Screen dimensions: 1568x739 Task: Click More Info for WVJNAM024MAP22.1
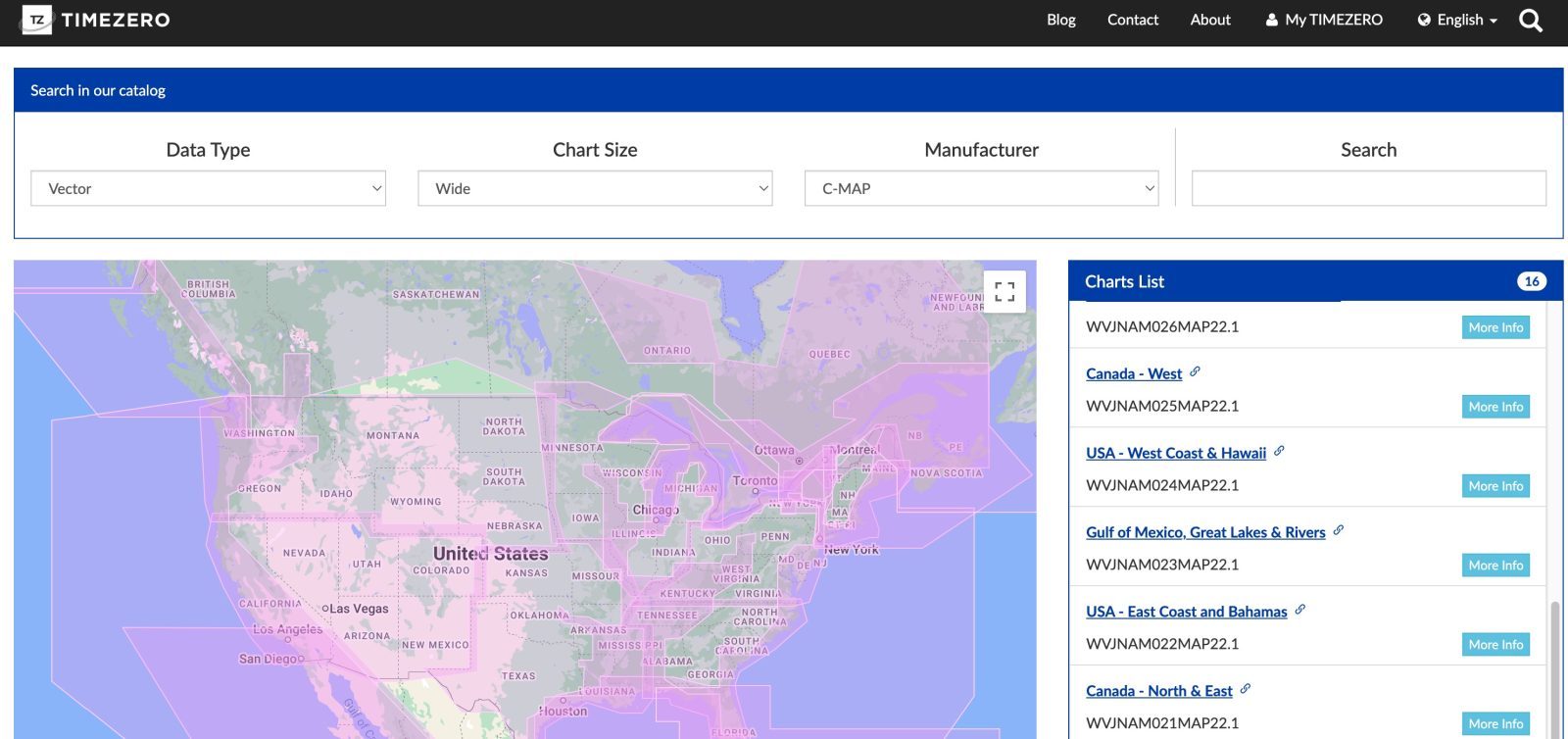tap(1495, 486)
